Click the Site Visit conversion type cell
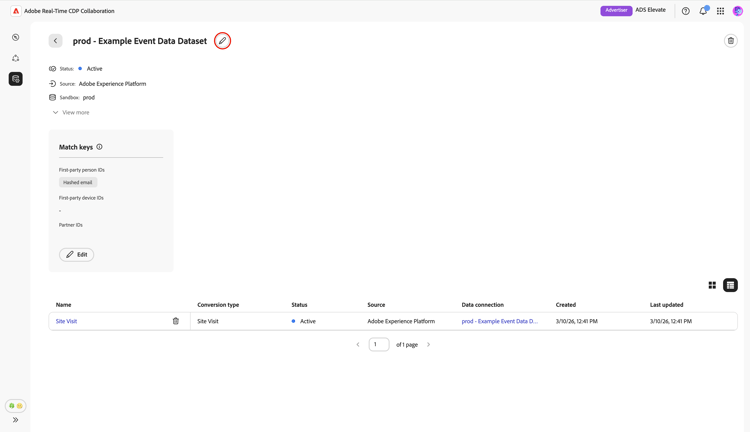The image size is (750, 432). click(208, 321)
